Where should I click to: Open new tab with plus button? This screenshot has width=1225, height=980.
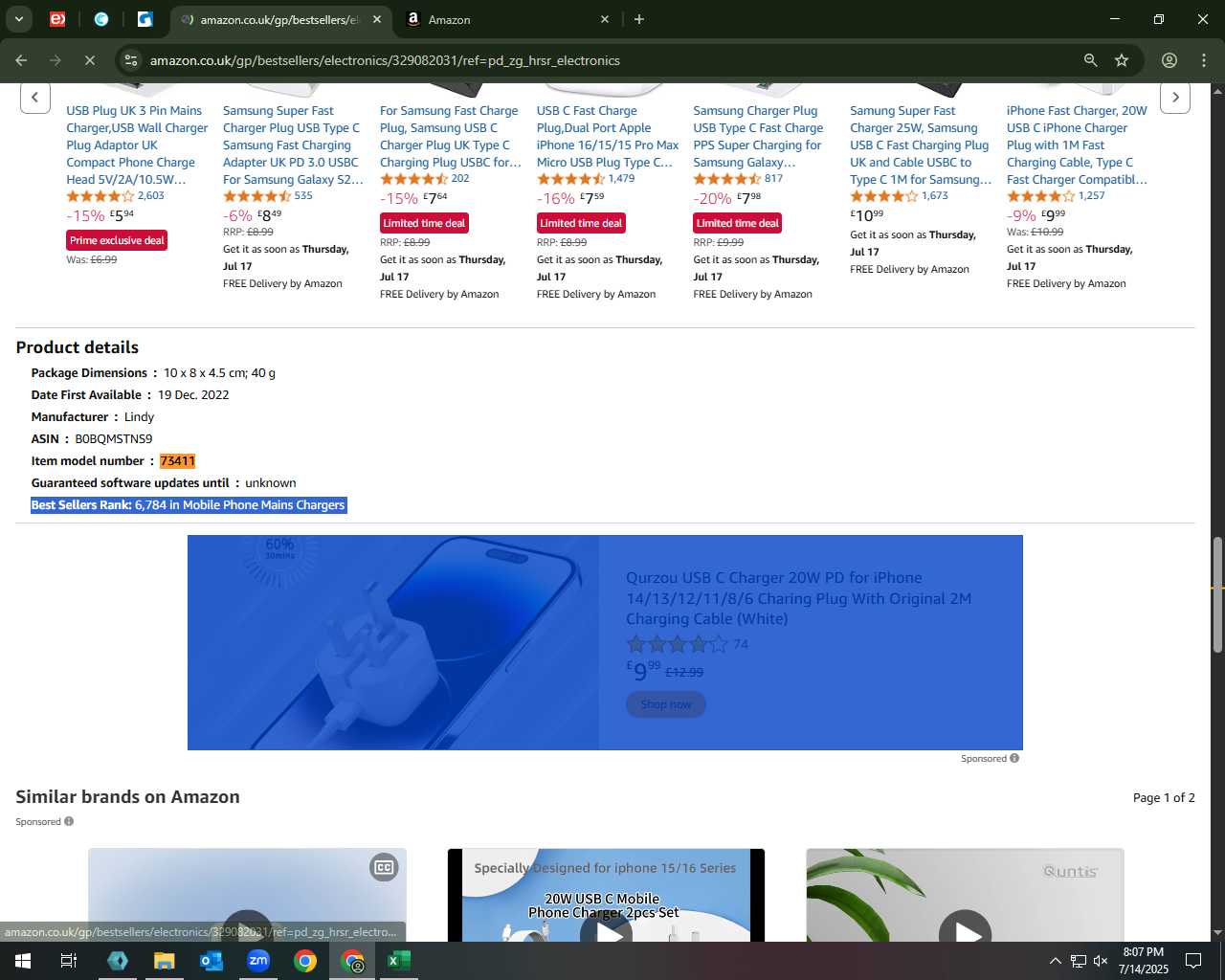pos(639,19)
